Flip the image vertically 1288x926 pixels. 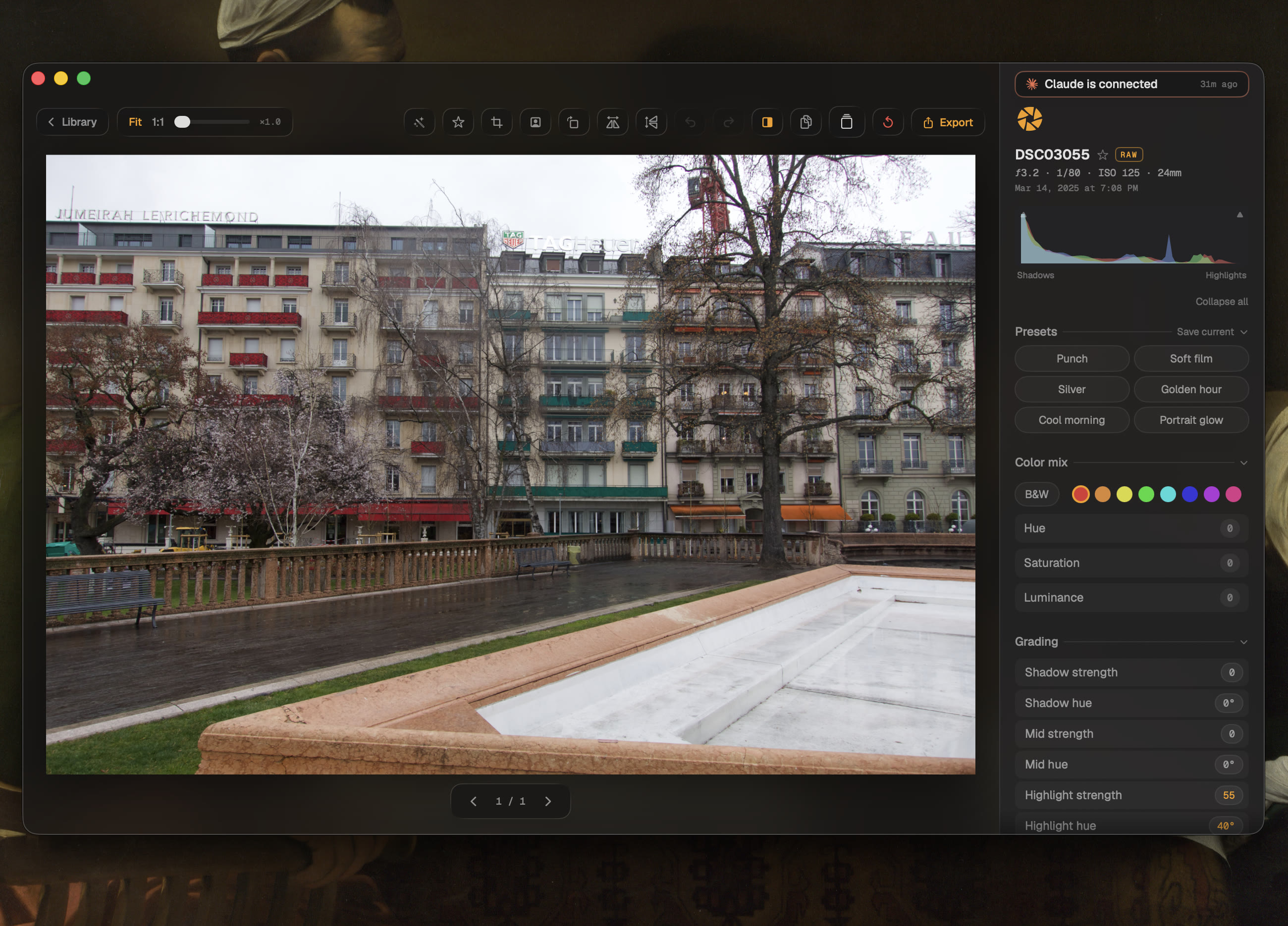coord(651,122)
